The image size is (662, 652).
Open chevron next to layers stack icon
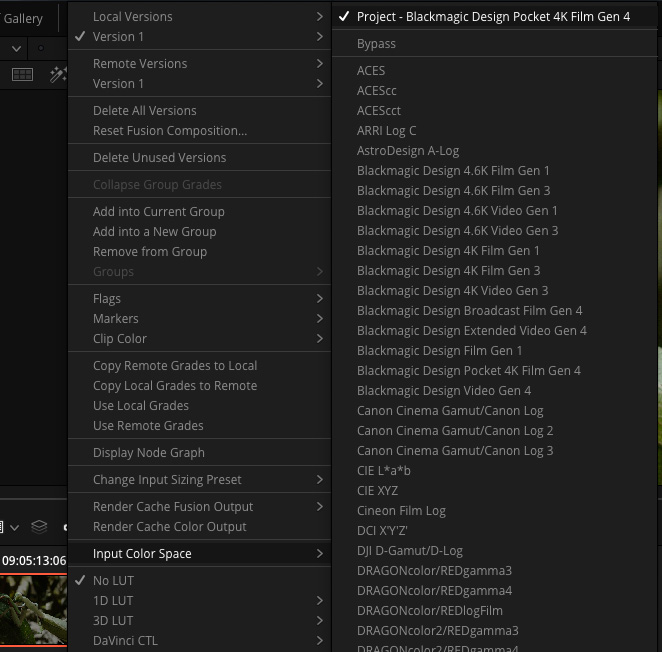pos(14,527)
